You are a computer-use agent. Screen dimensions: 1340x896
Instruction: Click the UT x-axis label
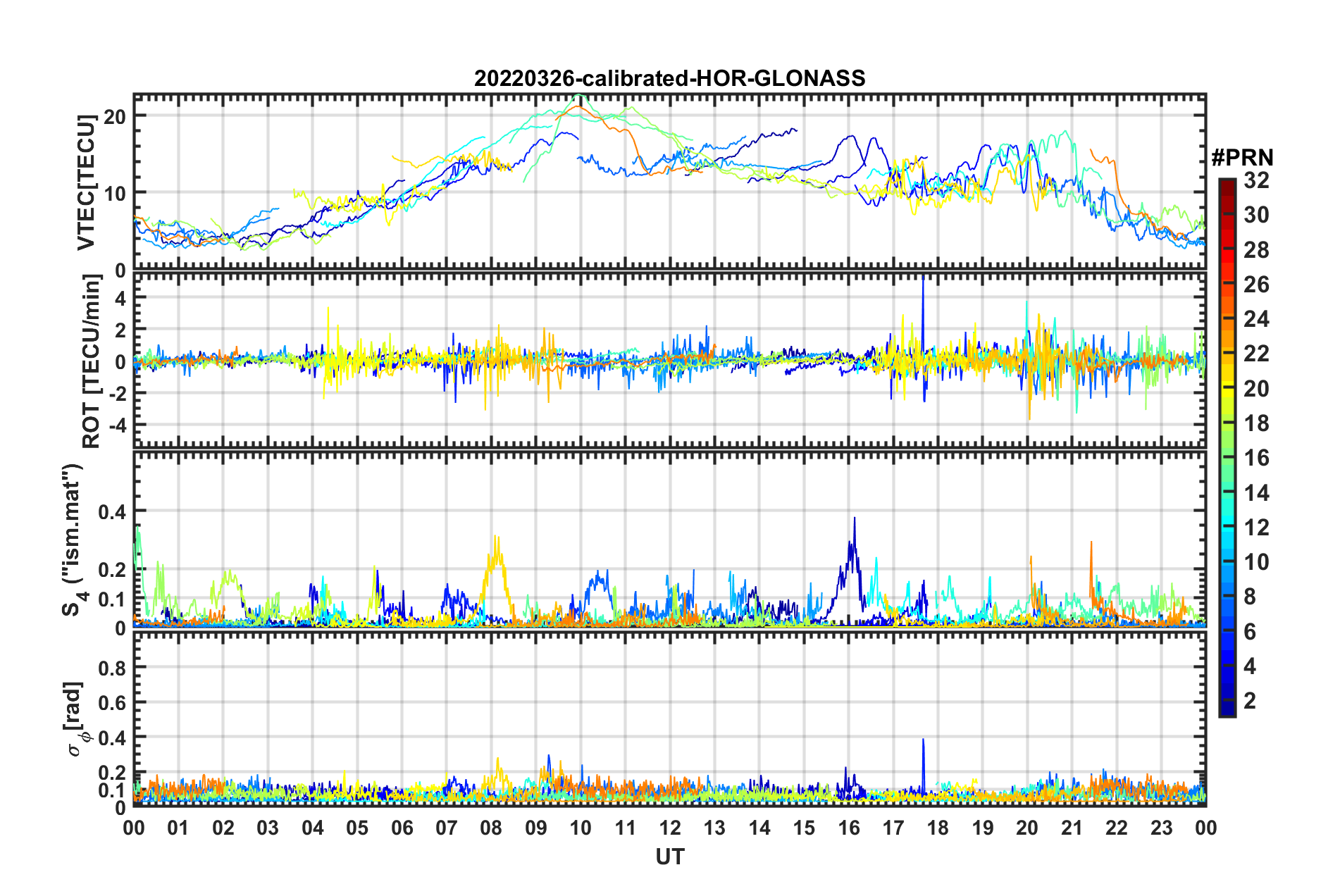click(x=669, y=857)
